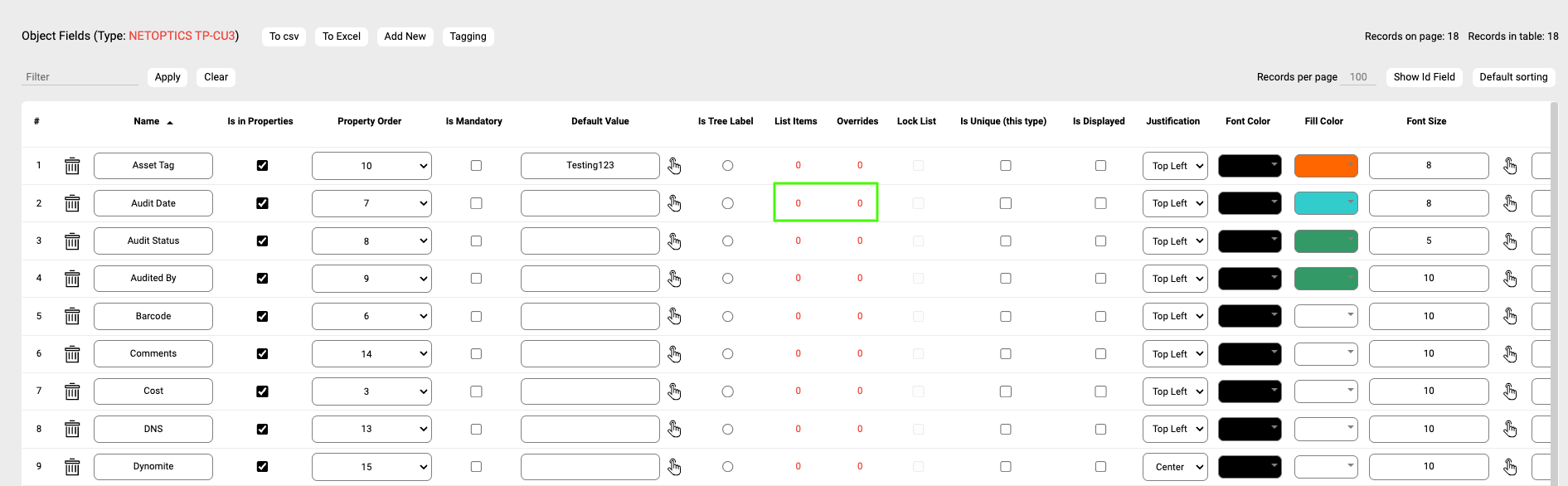Click the orange fill color swatch for Asset Tag
This screenshot has height=486, width=1568.
click(1325, 166)
